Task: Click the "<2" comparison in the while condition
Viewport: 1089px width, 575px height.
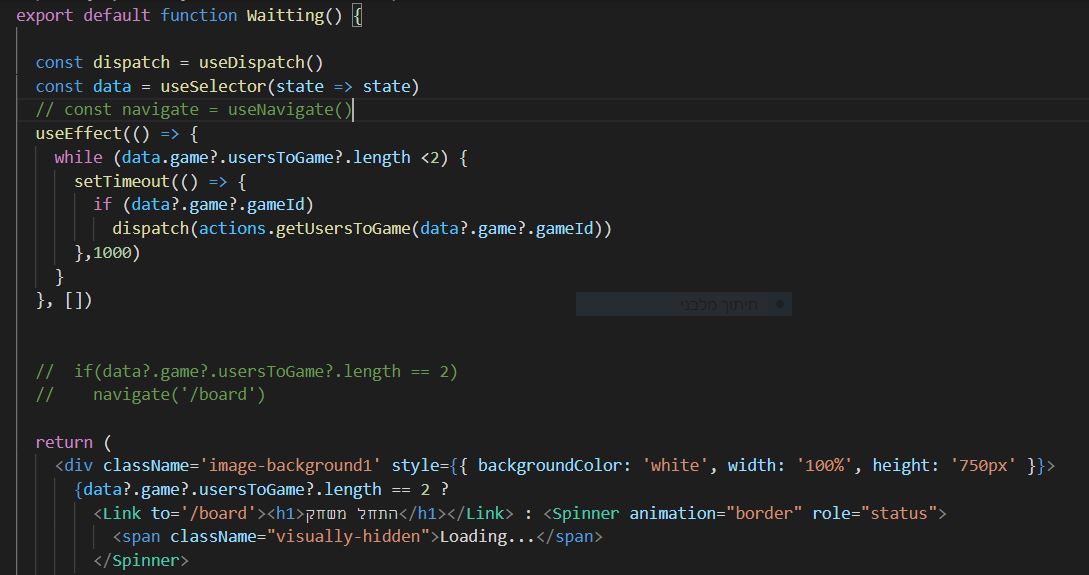Action: coord(430,158)
